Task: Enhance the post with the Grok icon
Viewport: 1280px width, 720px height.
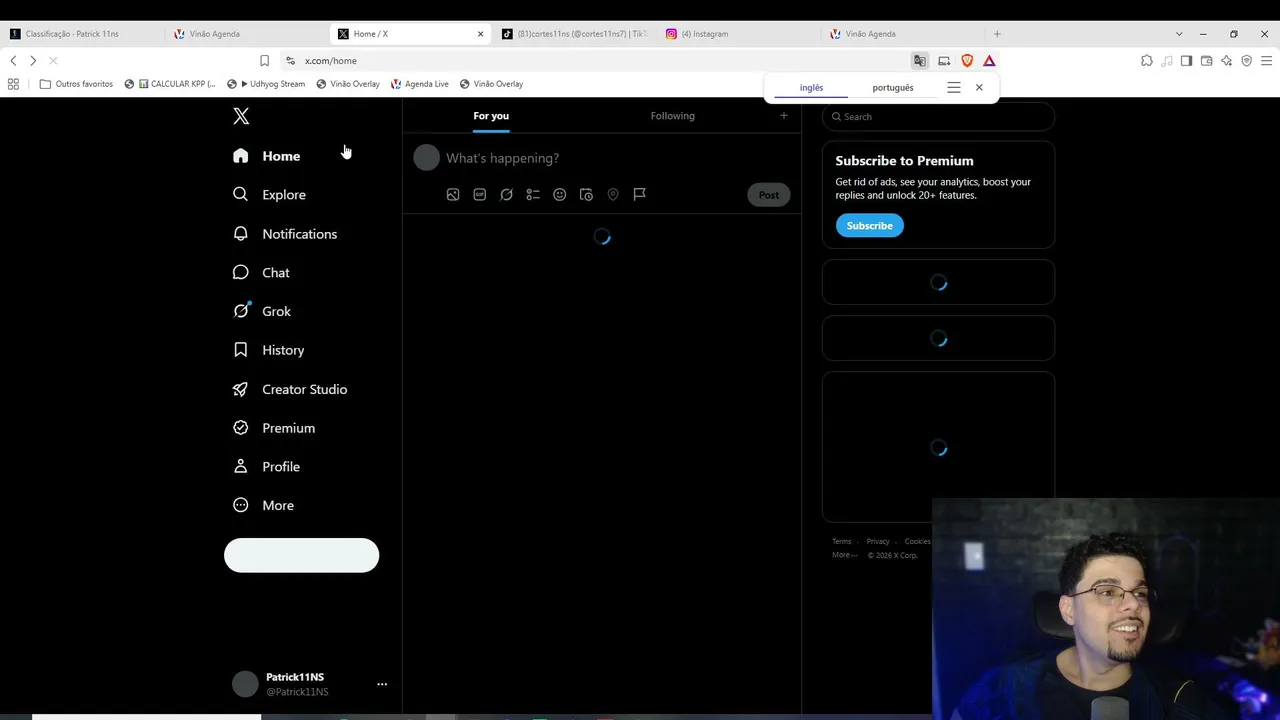Action: click(x=506, y=195)
